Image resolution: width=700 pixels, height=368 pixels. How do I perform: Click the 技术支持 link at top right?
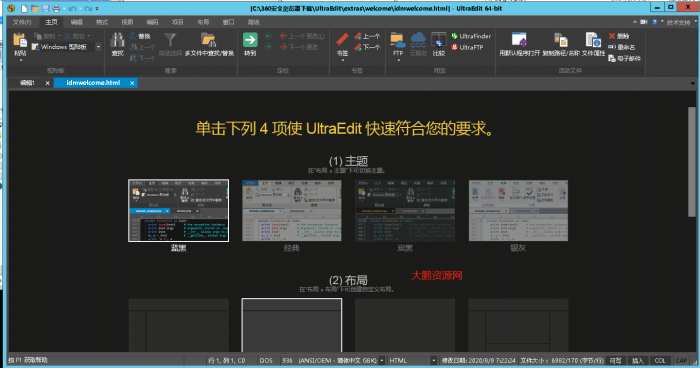click(679, 22)
